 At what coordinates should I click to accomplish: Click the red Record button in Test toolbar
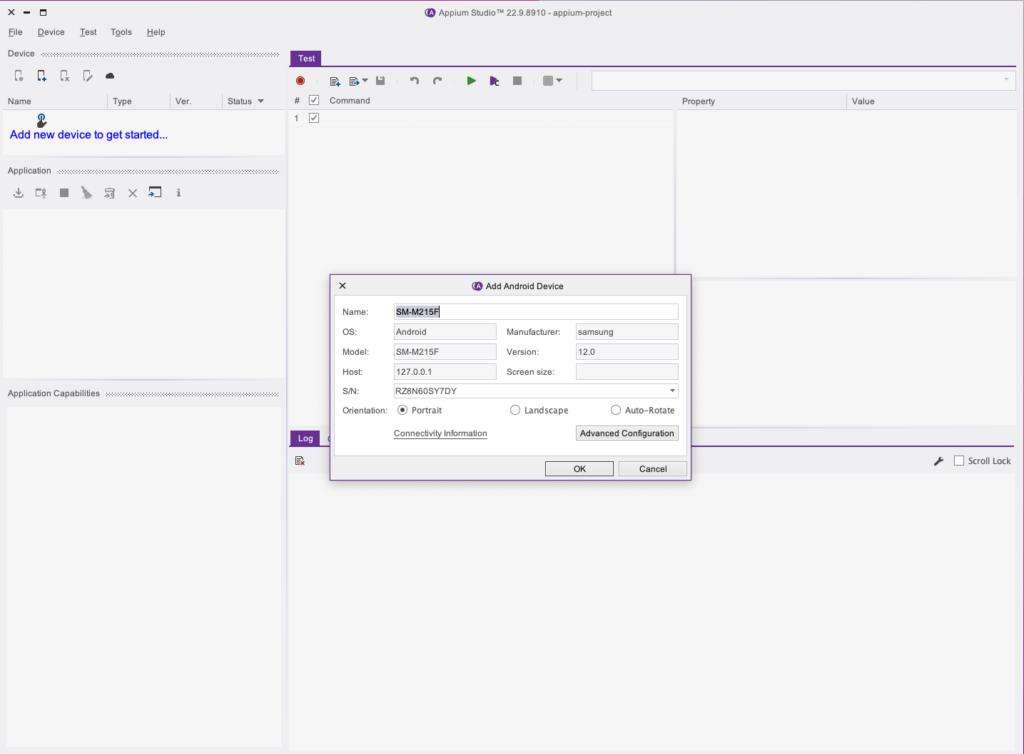pos(300,81)
